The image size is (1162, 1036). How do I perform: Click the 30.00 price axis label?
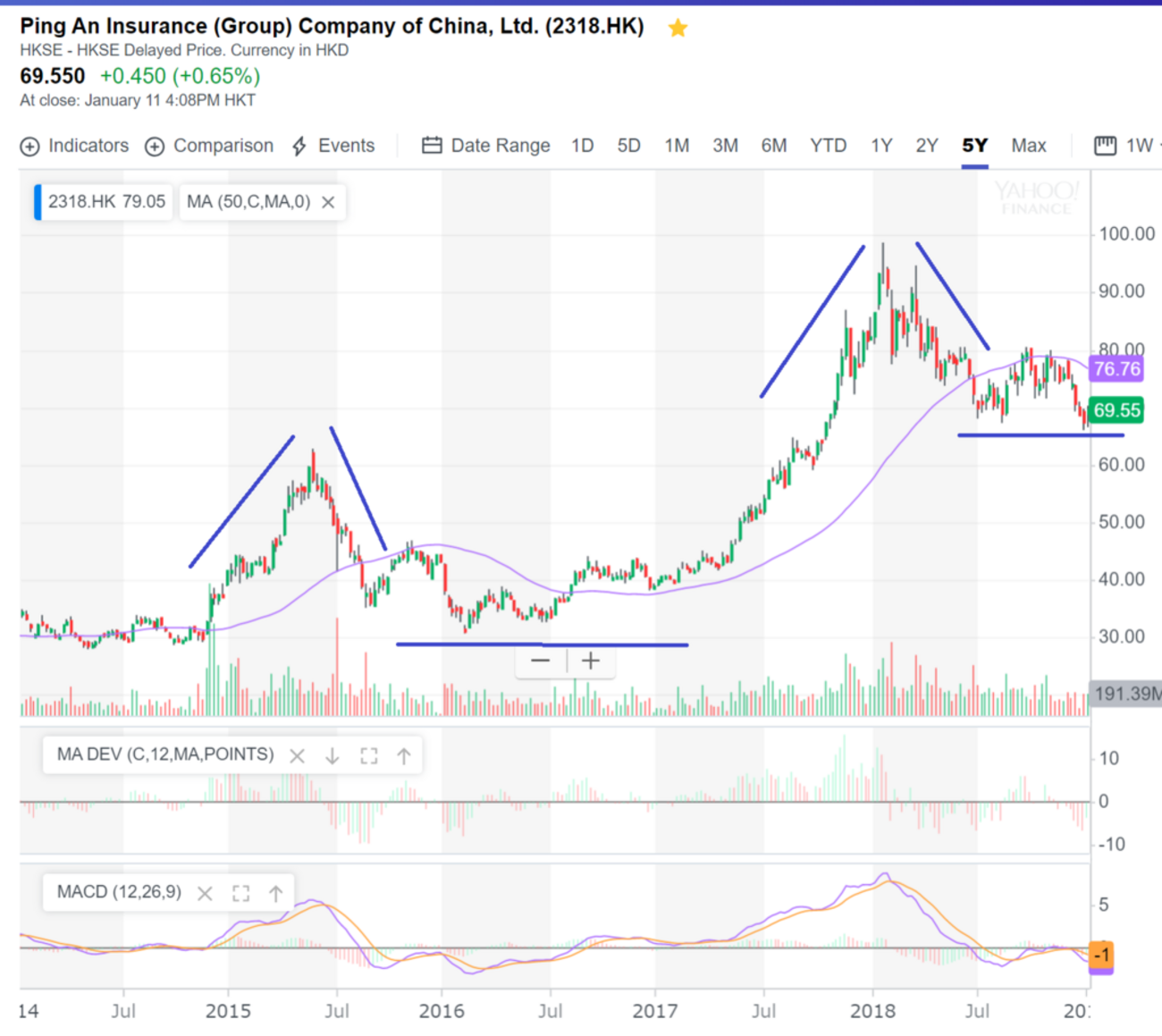pyautogui.click(x=1122, y=636)
